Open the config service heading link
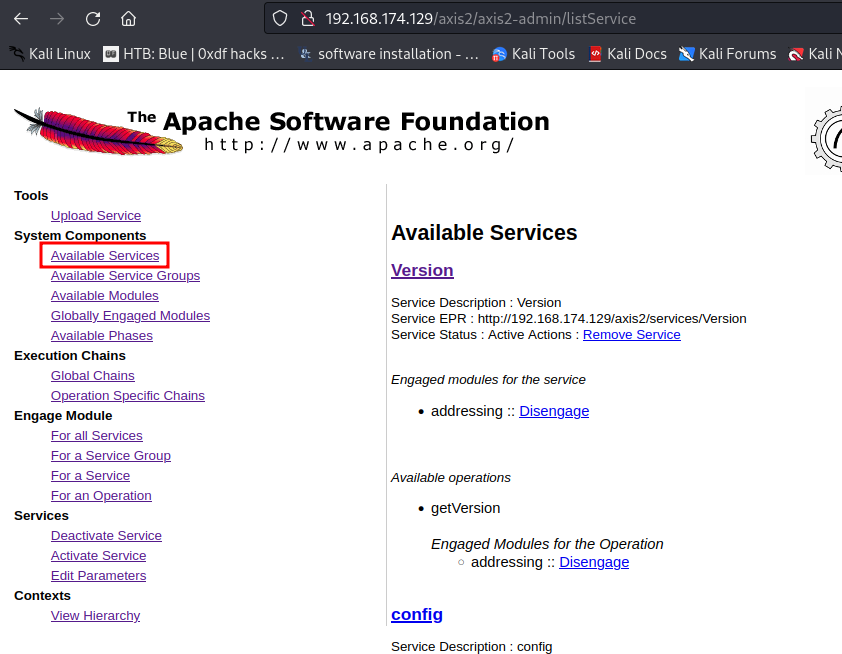The height and width of the screenshot is (654, 842). [417, 614]
